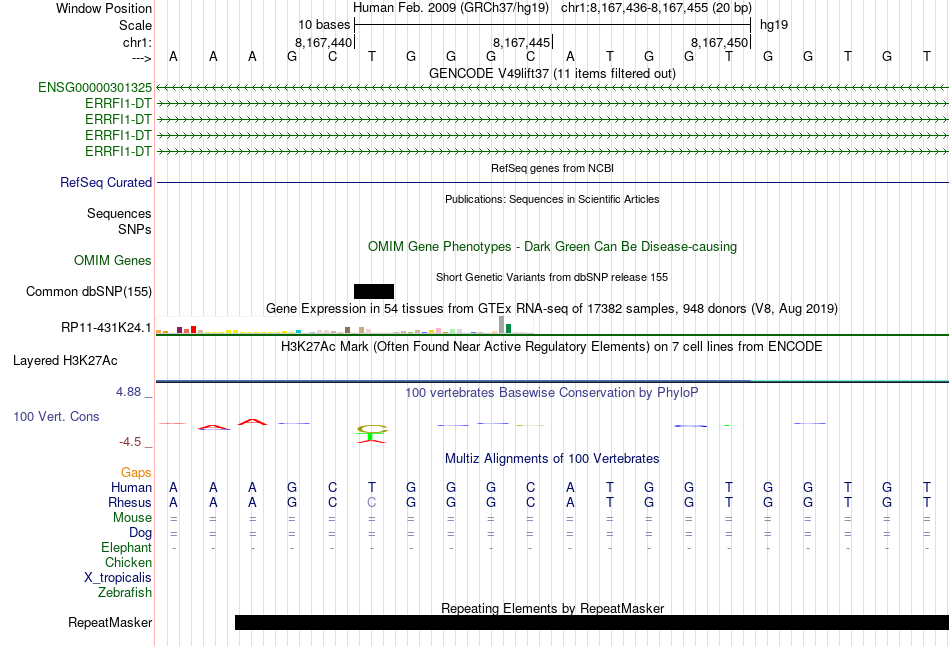950x646 pixels.
Task: Click the RepeatMasker track label
Action: 110,622
